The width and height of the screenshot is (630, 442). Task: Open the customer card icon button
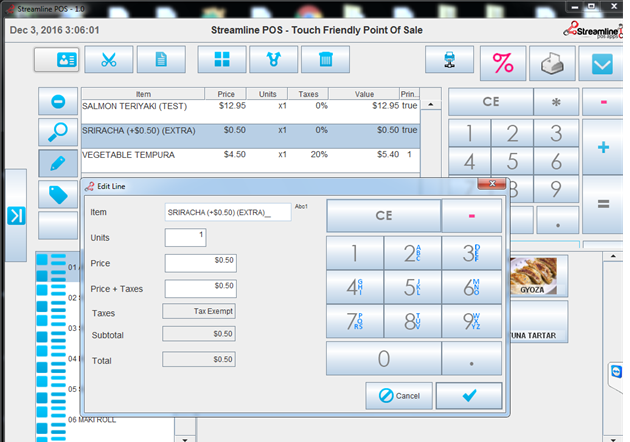[57, 59]
